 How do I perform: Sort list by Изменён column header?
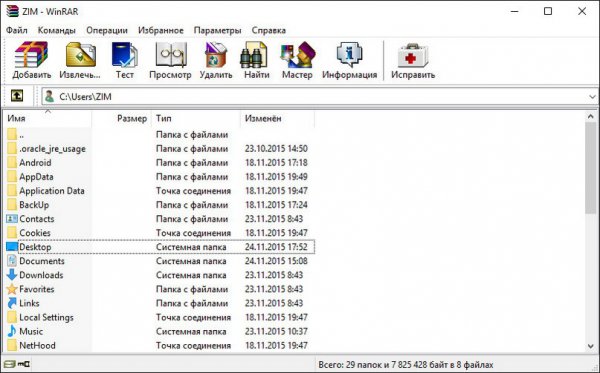pyautogui.click(x=277, y=119)
